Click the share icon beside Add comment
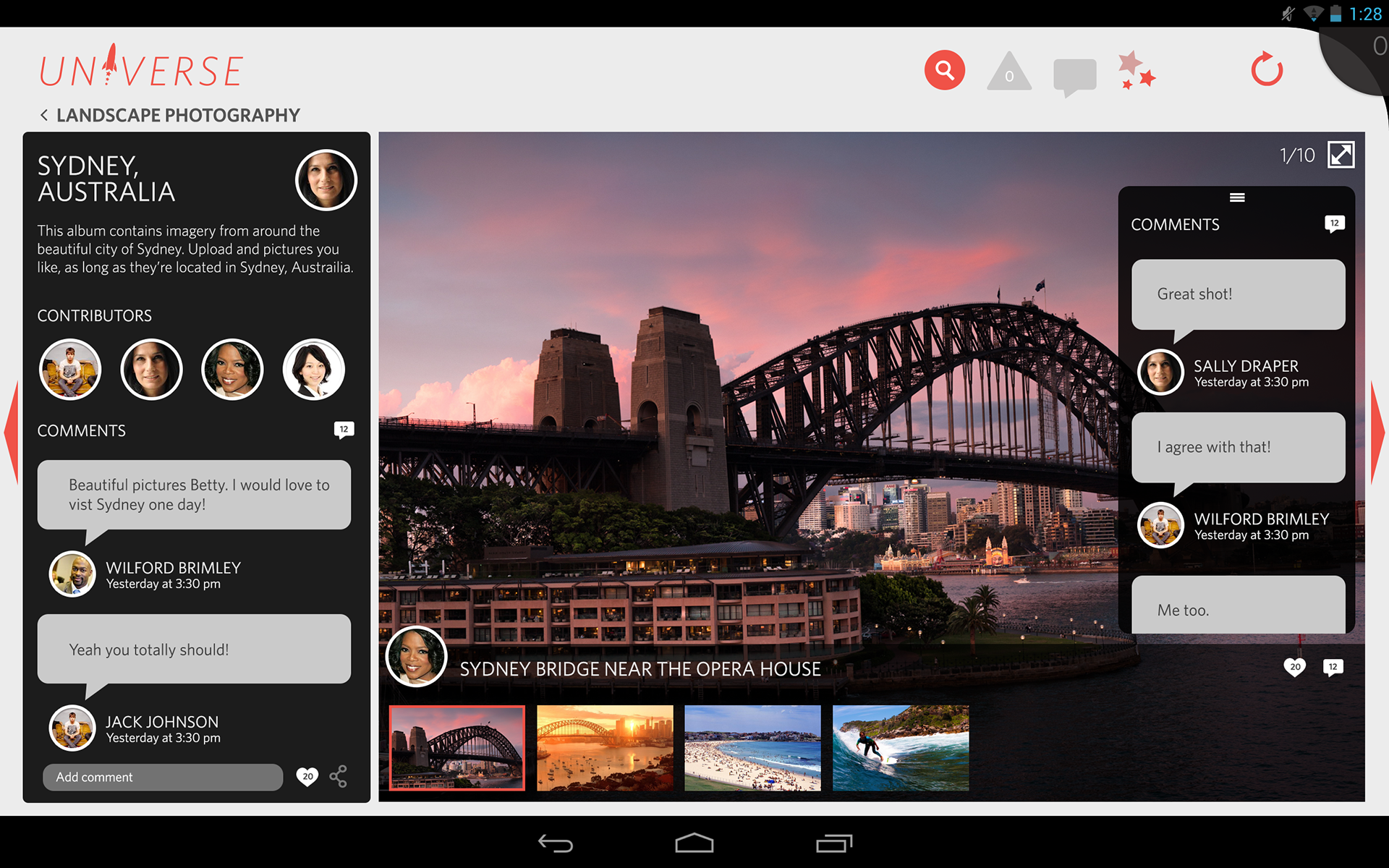 338,776
